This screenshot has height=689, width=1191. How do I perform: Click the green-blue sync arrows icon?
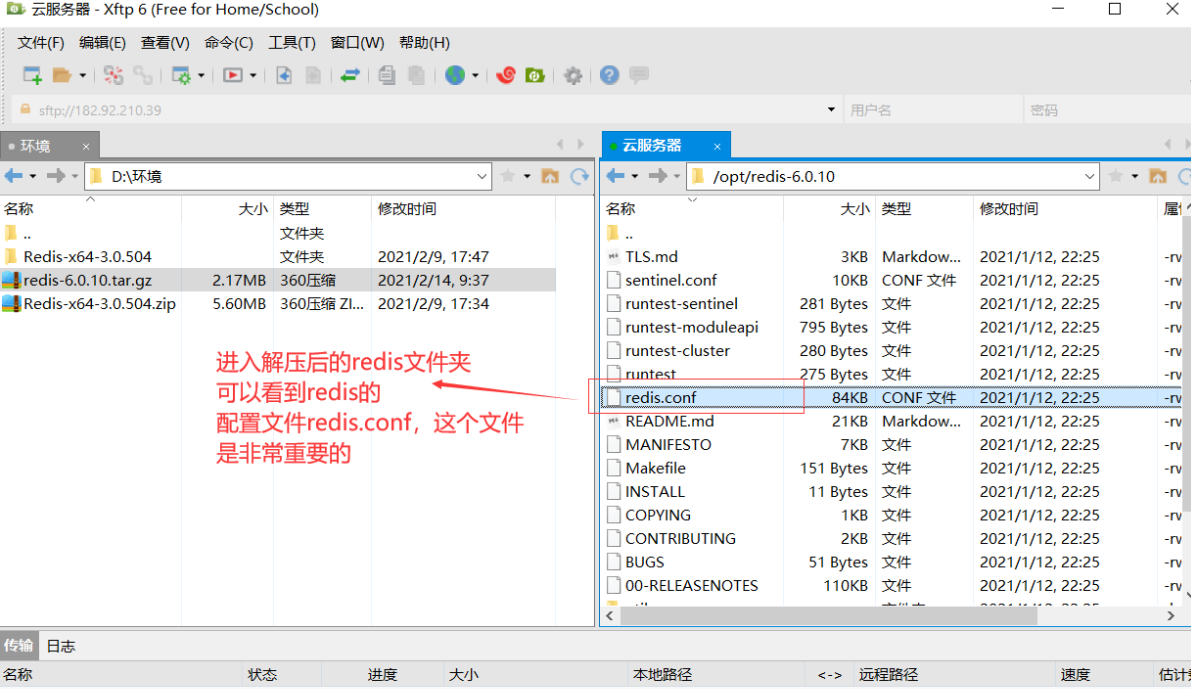coord(349,75)
